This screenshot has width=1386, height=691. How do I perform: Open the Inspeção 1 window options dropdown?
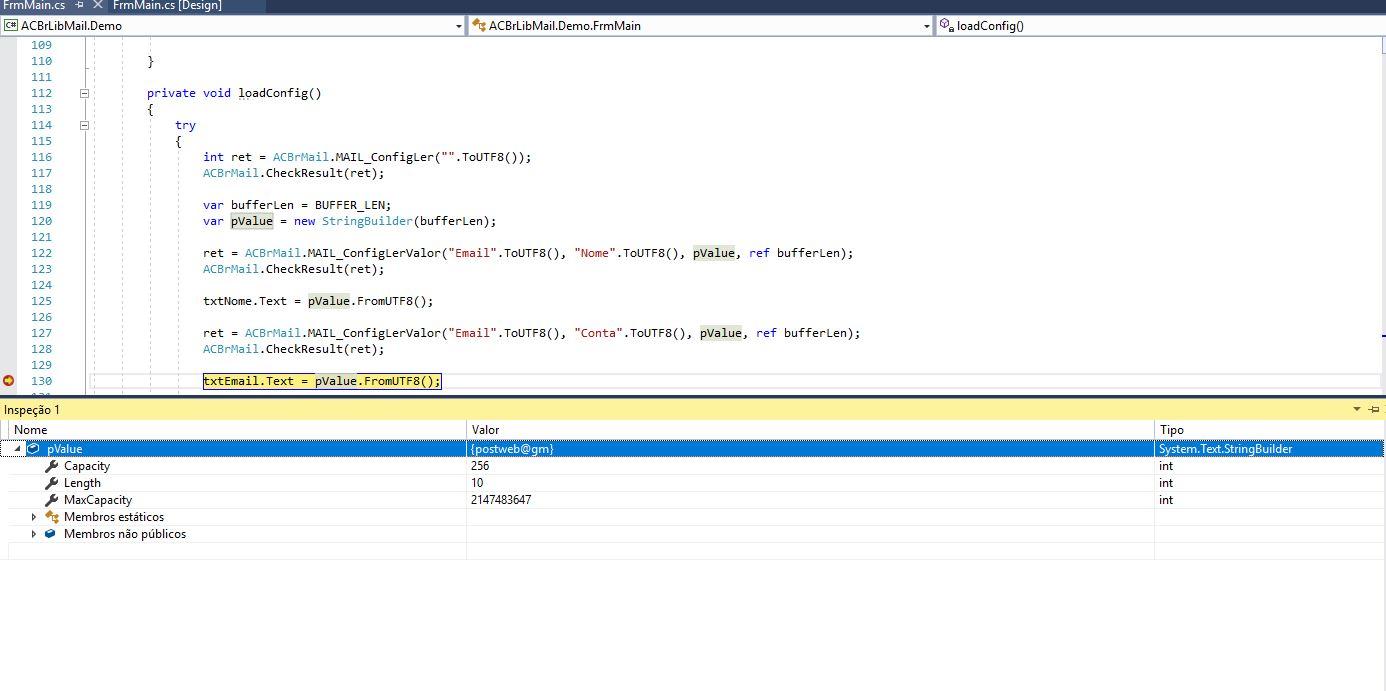pos(1357,409)
